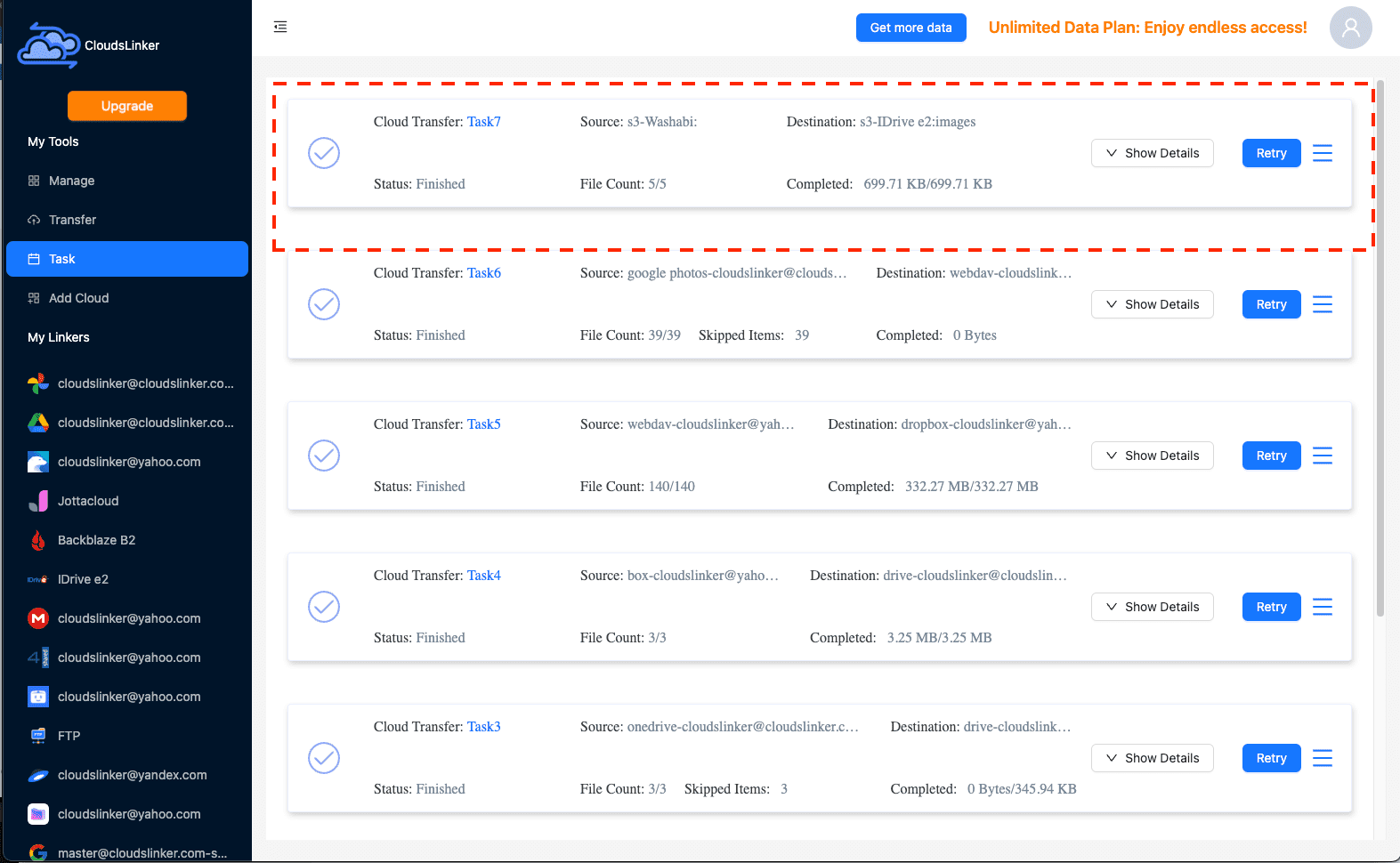The width and height of the screenshot is (1400, 863).
Task: Click the orange Upgrade button
Action: click(x=127, y=106)
